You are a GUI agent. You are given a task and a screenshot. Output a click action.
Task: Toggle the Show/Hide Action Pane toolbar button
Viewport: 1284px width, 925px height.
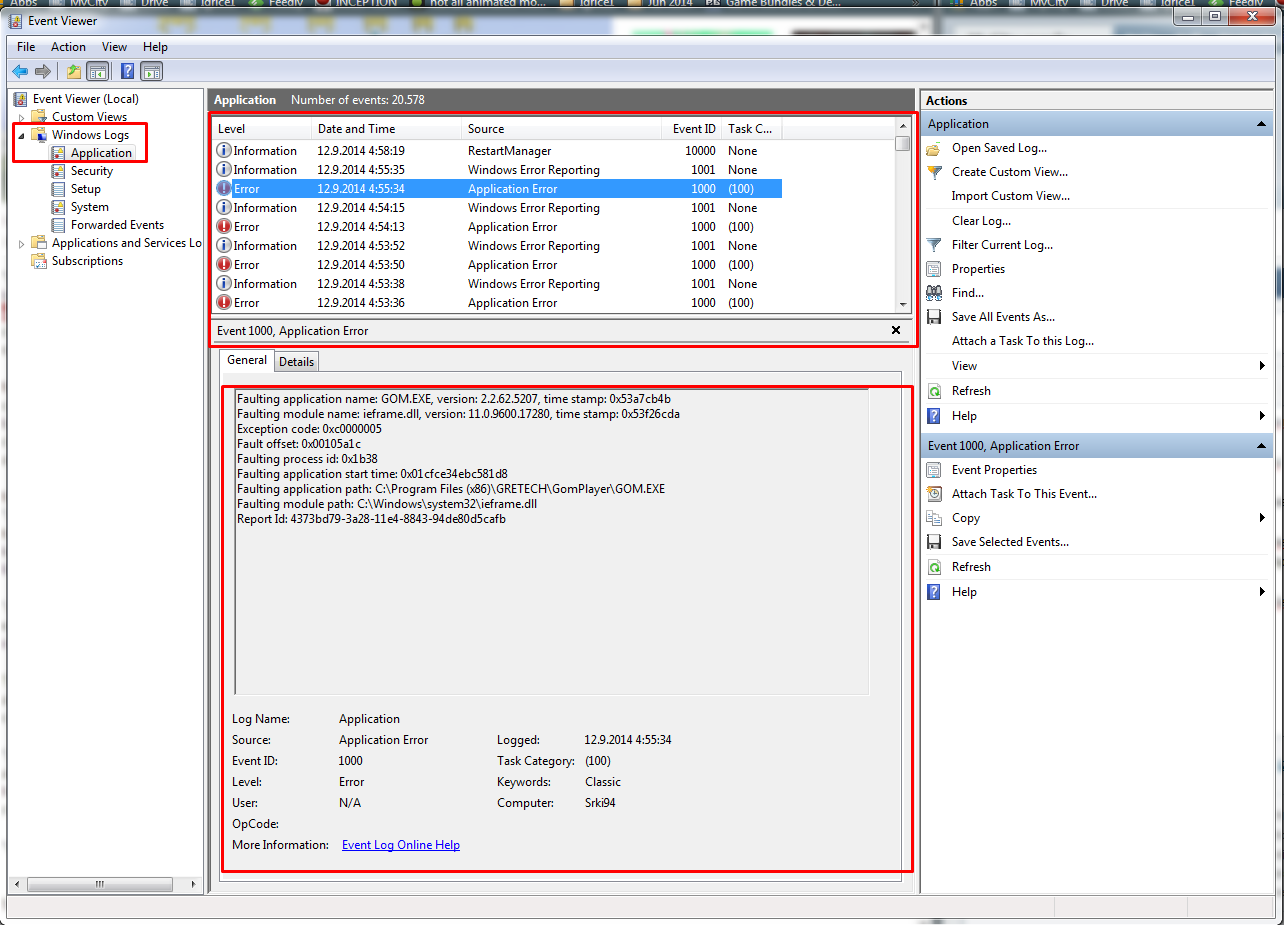pyautogui.click(x=152, y=71)
